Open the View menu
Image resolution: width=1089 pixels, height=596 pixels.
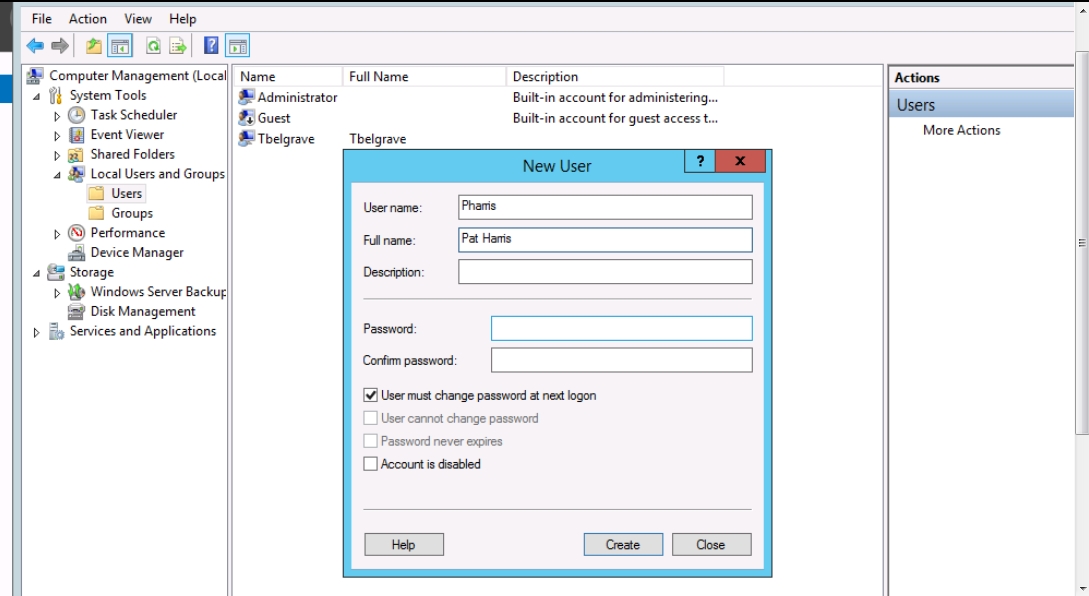pos(138,19)
